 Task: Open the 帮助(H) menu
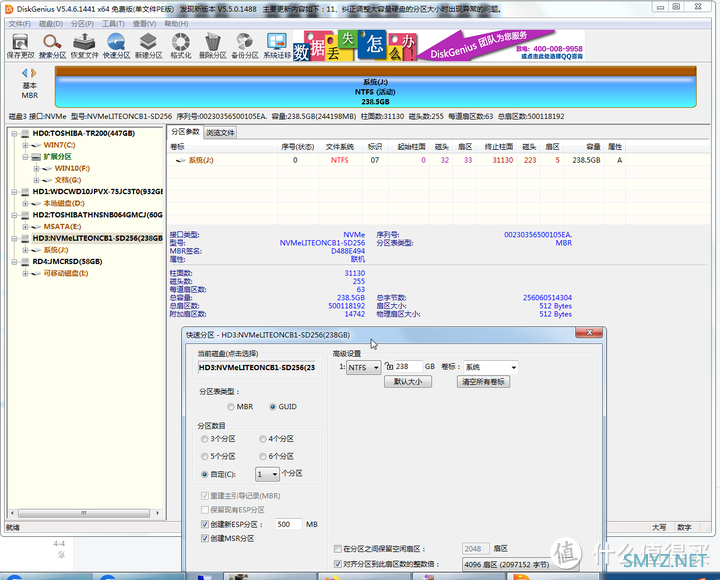176,24
